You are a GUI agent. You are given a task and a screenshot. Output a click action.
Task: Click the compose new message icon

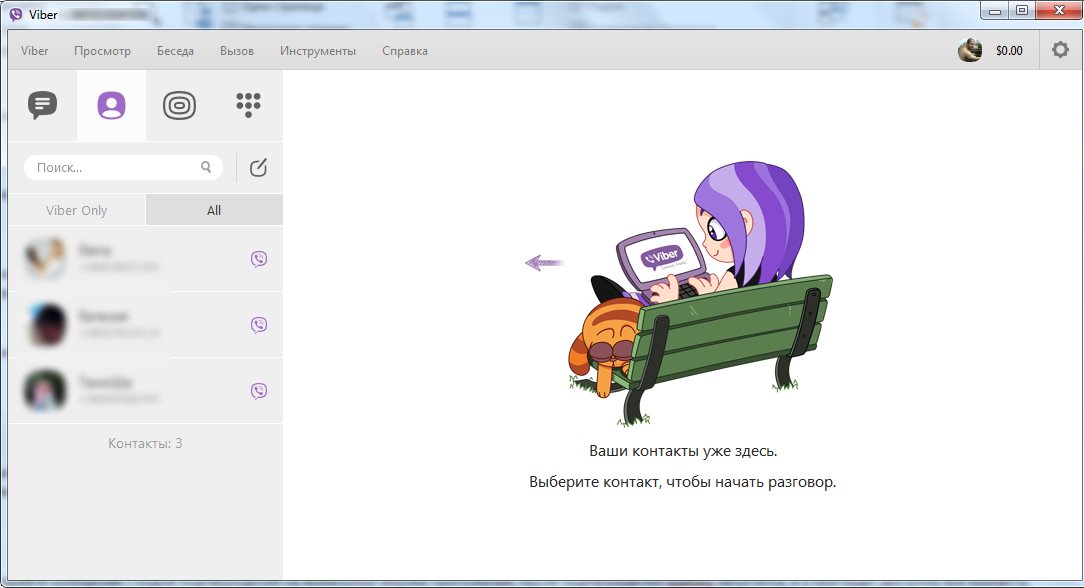[x=258, y=168]
